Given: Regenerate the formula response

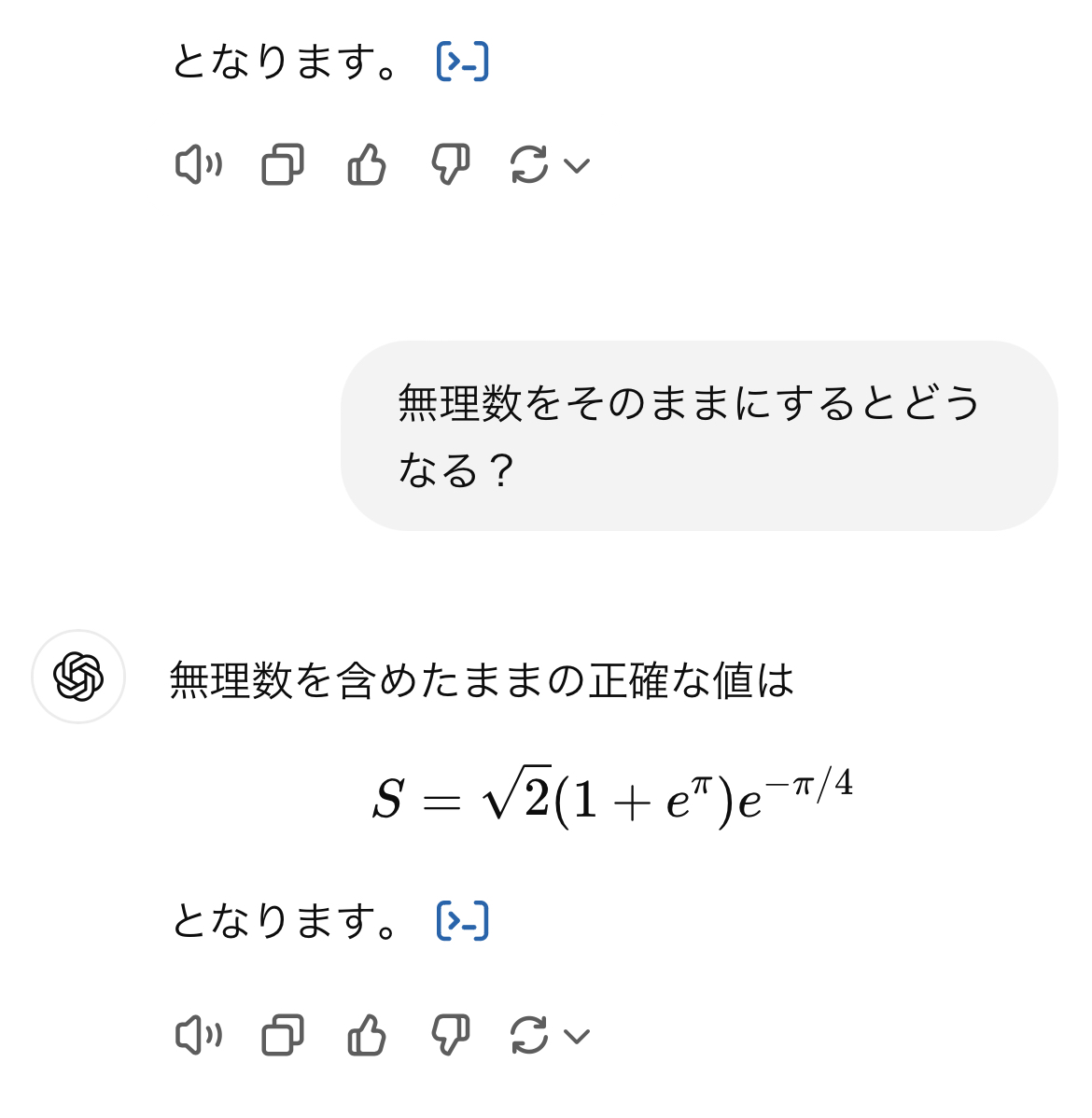Looking at the screenshot, I should 529,1035.
